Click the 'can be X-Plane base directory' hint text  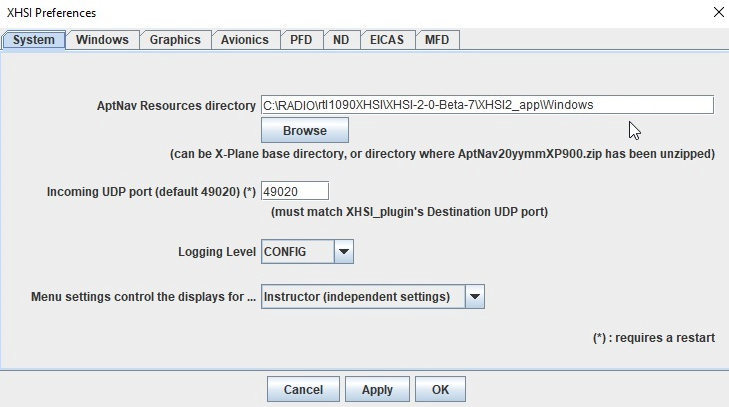click(x=442, y=154)
